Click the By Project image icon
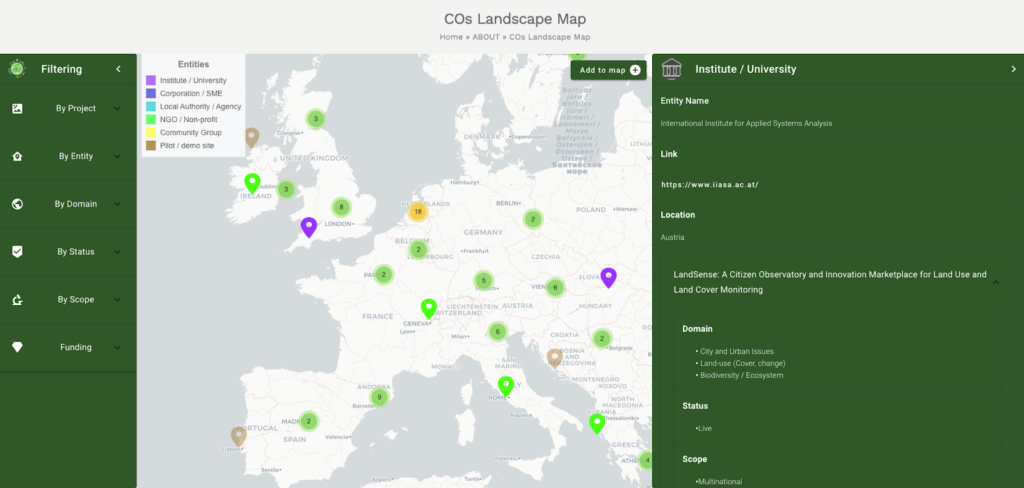The height and width of the screenshot is (488, 1024). (17, 108)
